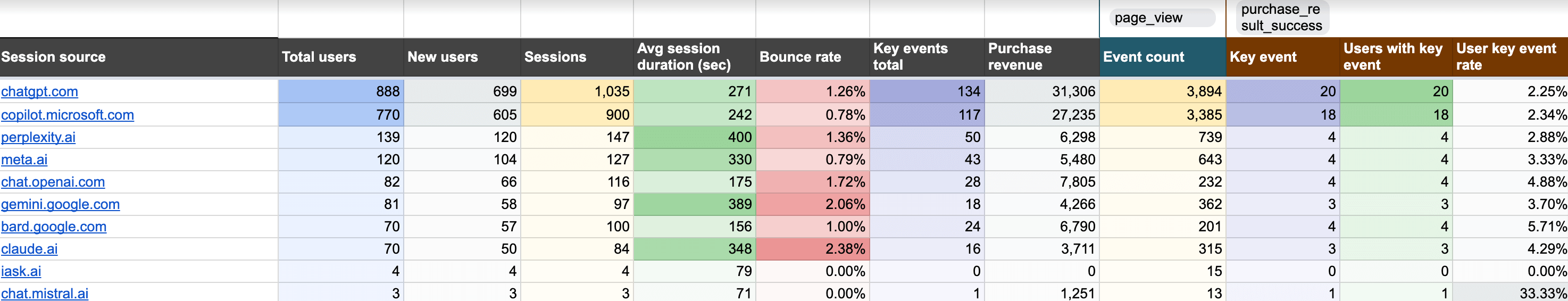The height and width of the screenshot is (301, 1568).
Task: Select meta.ai key event rate 3.33%
Action: 1511,160
